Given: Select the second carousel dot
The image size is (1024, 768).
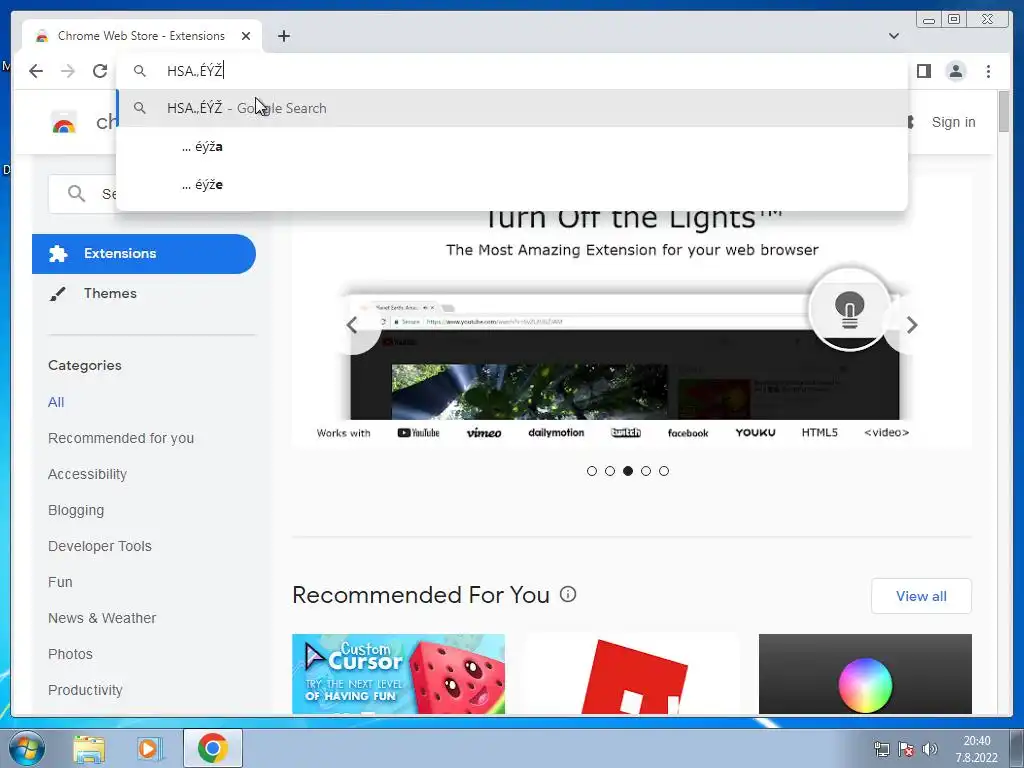Looking at the screenshot, I should 610,471.
